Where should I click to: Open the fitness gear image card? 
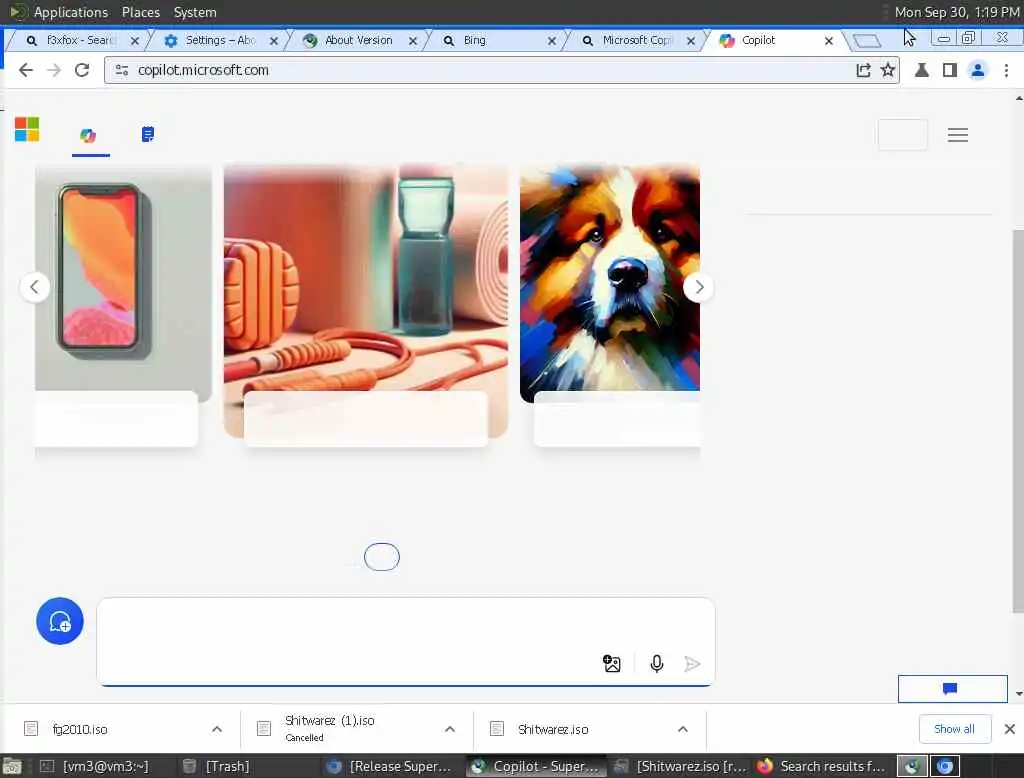[x=366, y=300]
